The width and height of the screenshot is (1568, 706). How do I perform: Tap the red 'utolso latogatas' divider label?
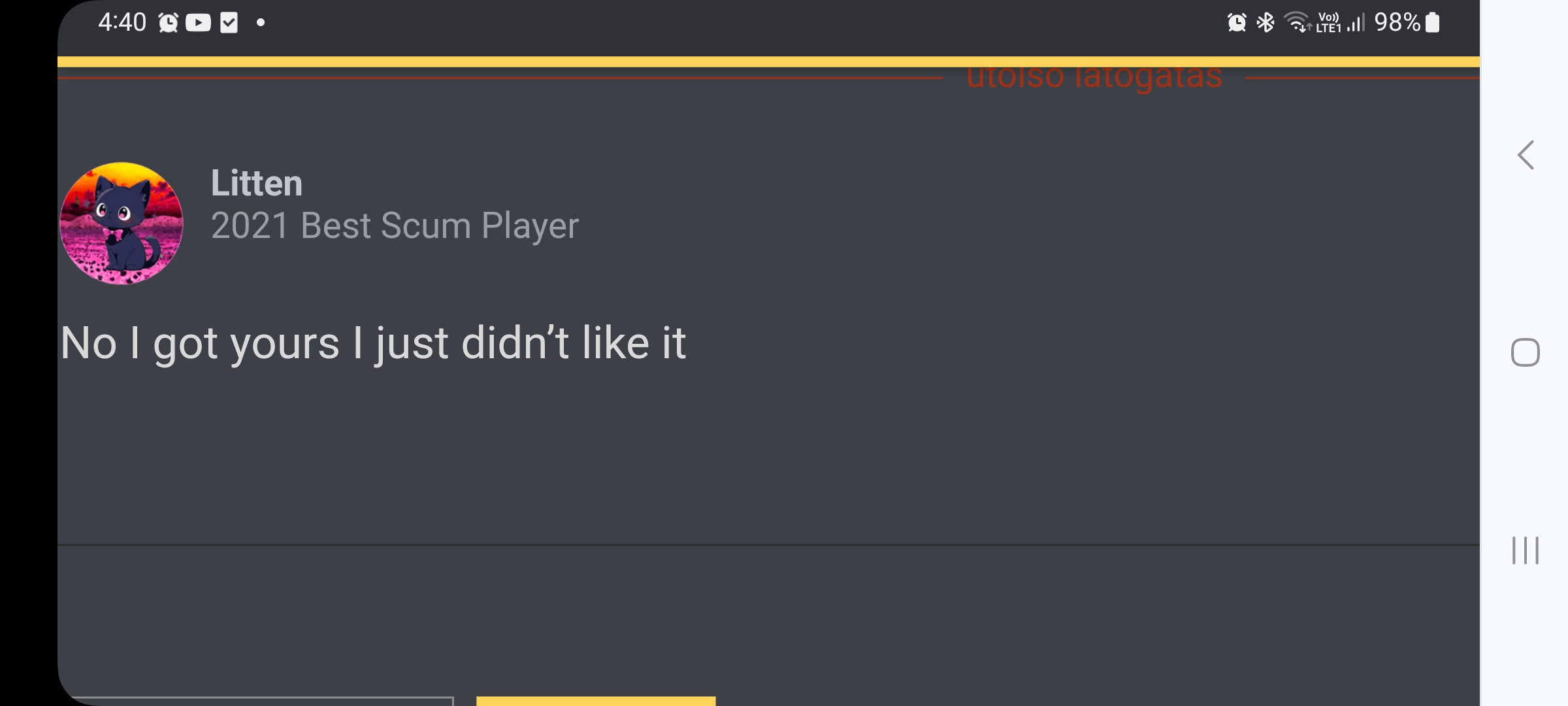pyautogui.click(x=1094, y=78)
